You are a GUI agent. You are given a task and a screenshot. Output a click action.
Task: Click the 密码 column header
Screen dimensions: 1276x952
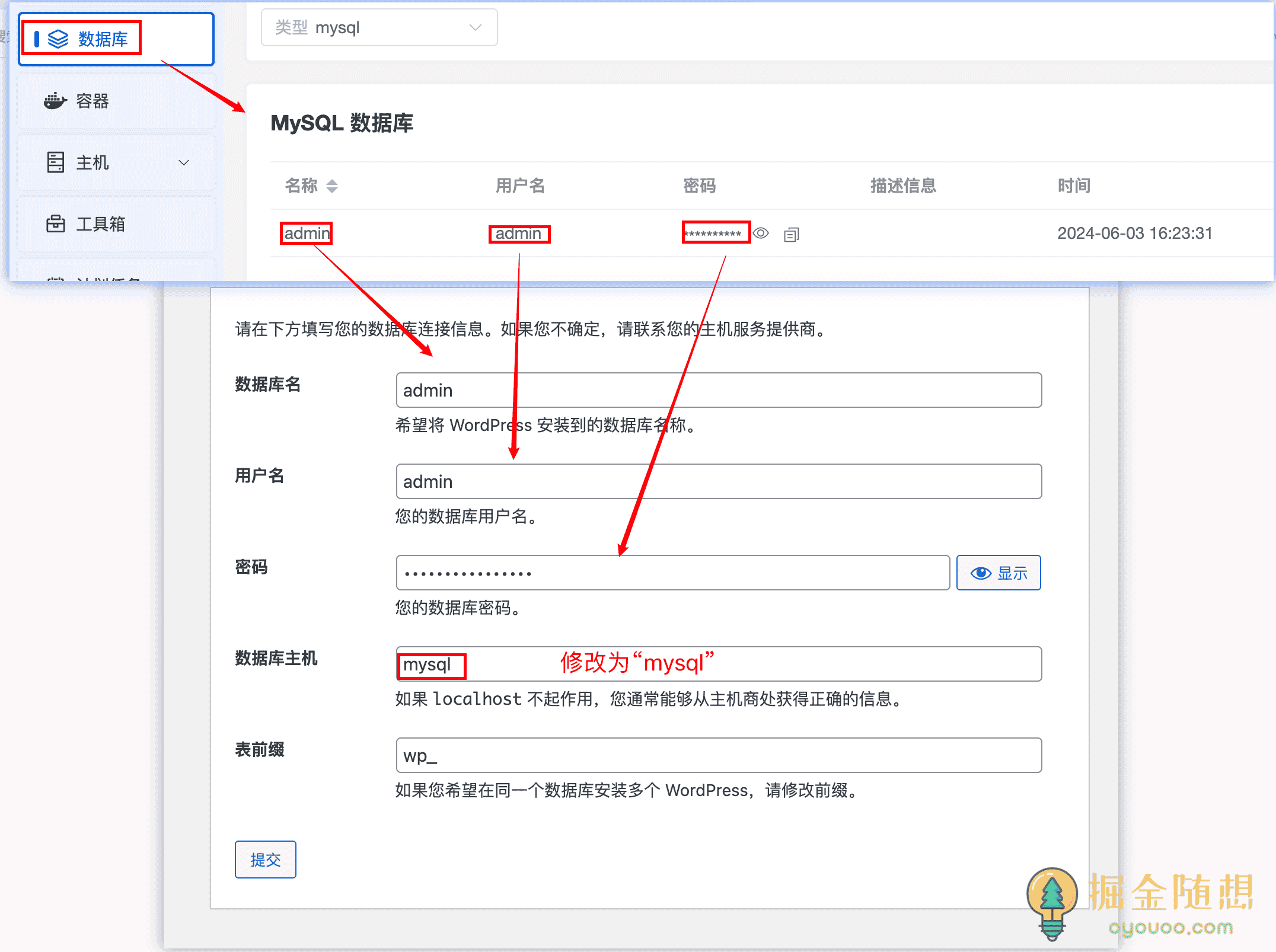click(700, 186)
